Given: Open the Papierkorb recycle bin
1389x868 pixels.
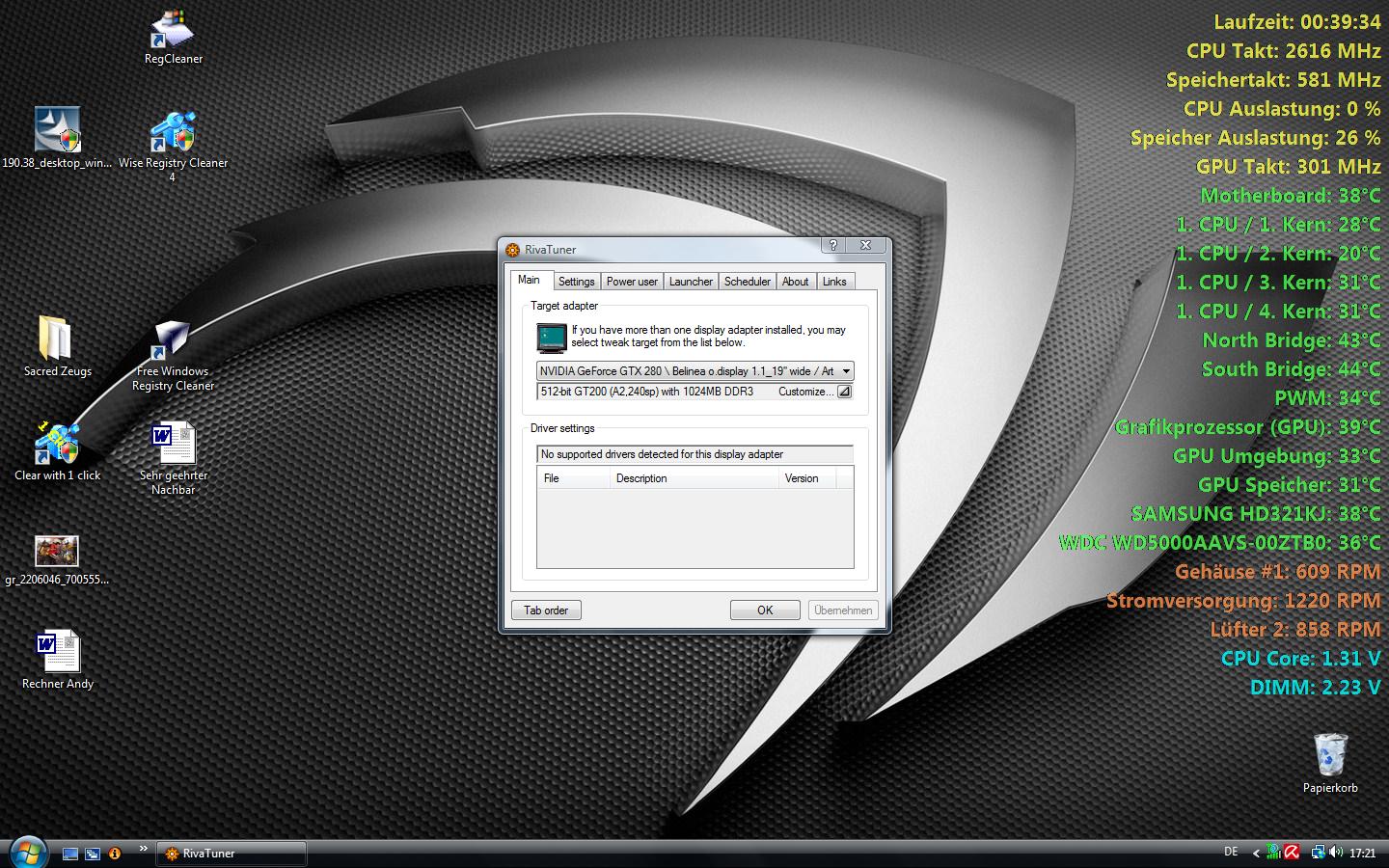Looking at the screenshot, I should click(1330, 763).
